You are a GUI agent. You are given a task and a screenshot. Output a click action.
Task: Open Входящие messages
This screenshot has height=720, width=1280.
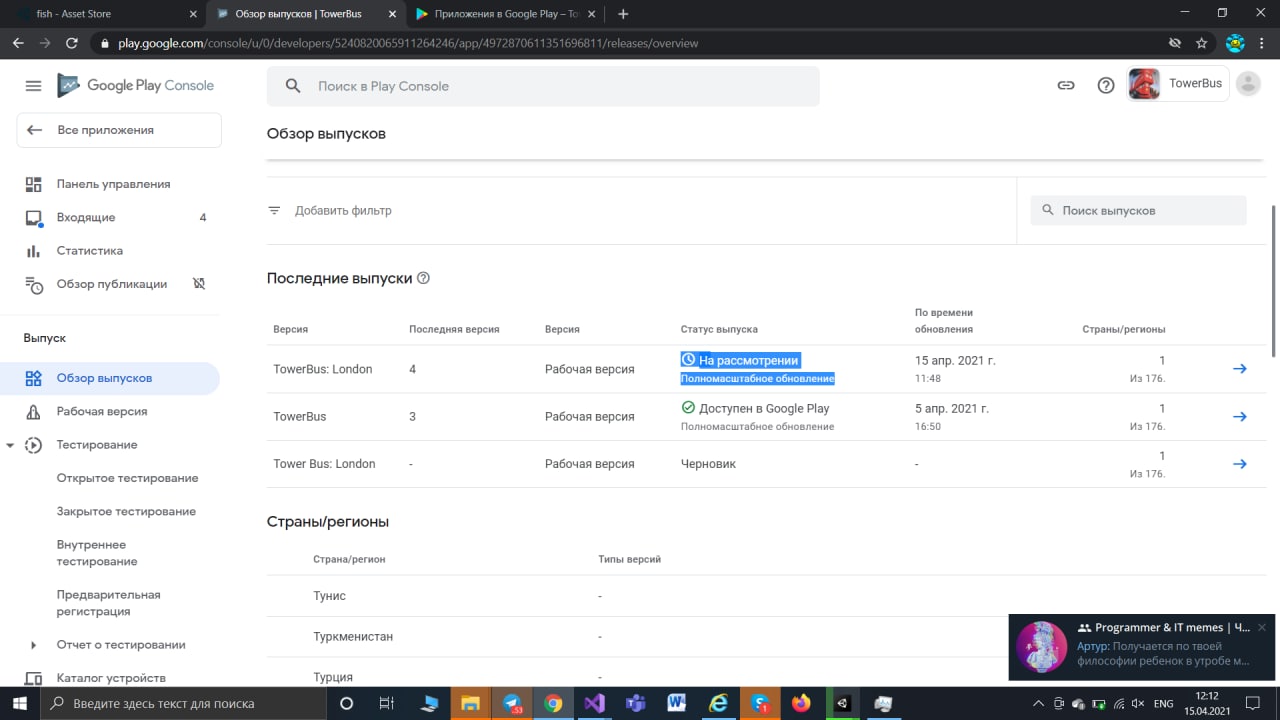[x=86, y=217]
